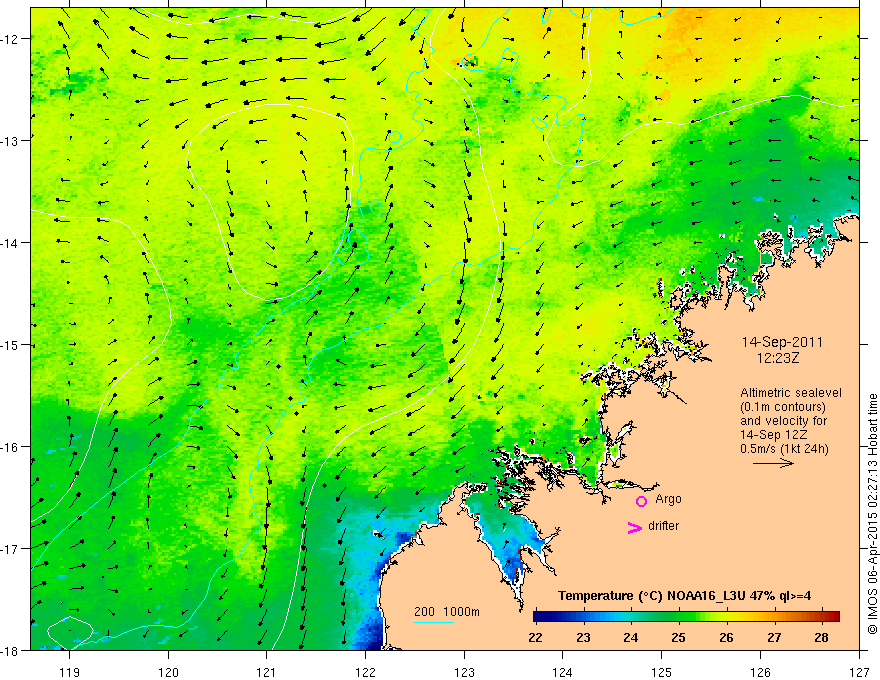Click the 28 value on temperature scale

coord(821,637)
